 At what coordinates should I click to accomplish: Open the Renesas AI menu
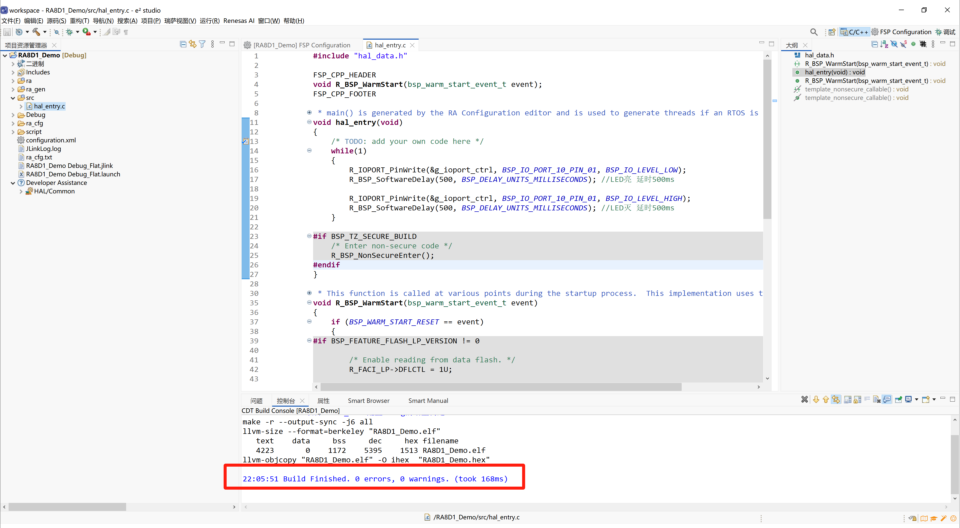pyautogui.click(x=239, y=21)
